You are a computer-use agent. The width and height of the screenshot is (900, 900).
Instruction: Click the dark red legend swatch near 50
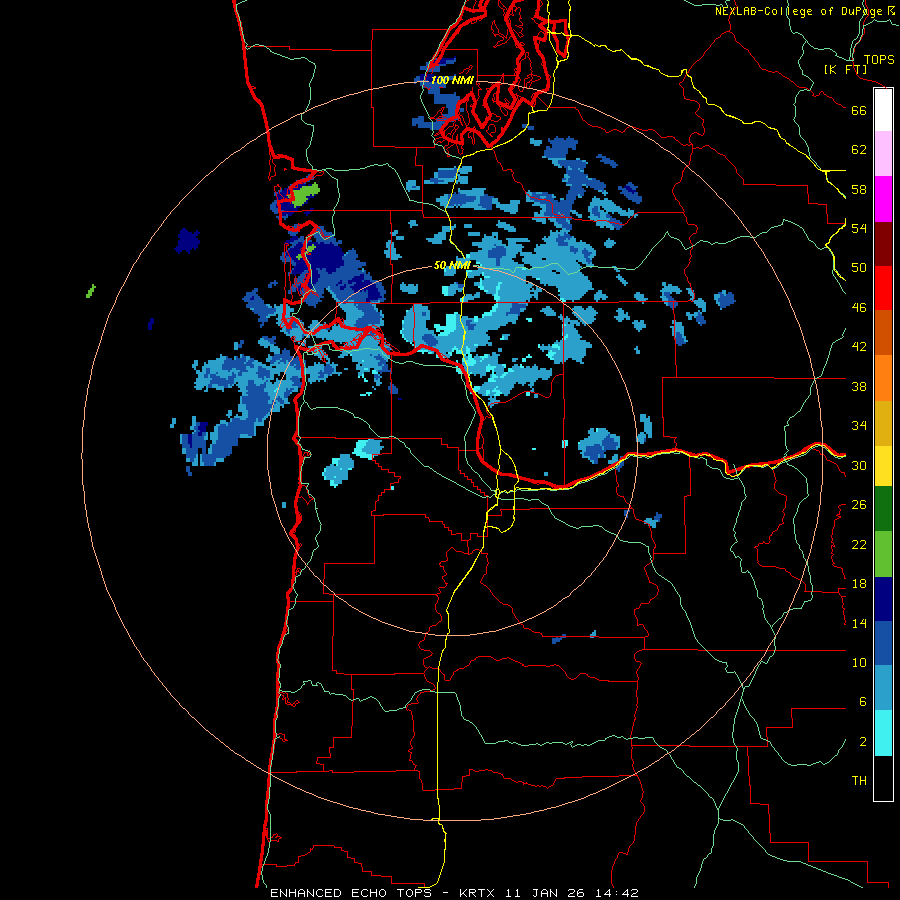(x=883, y=243)
